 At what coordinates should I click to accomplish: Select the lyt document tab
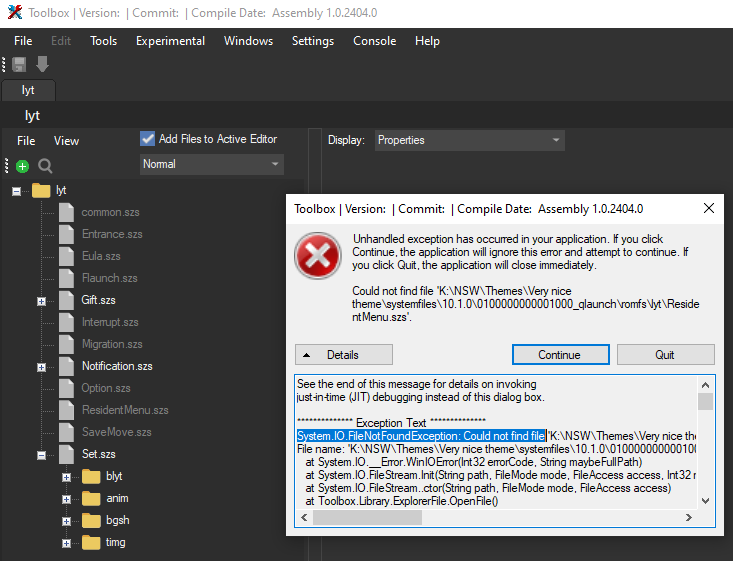[x=28, y=90]
